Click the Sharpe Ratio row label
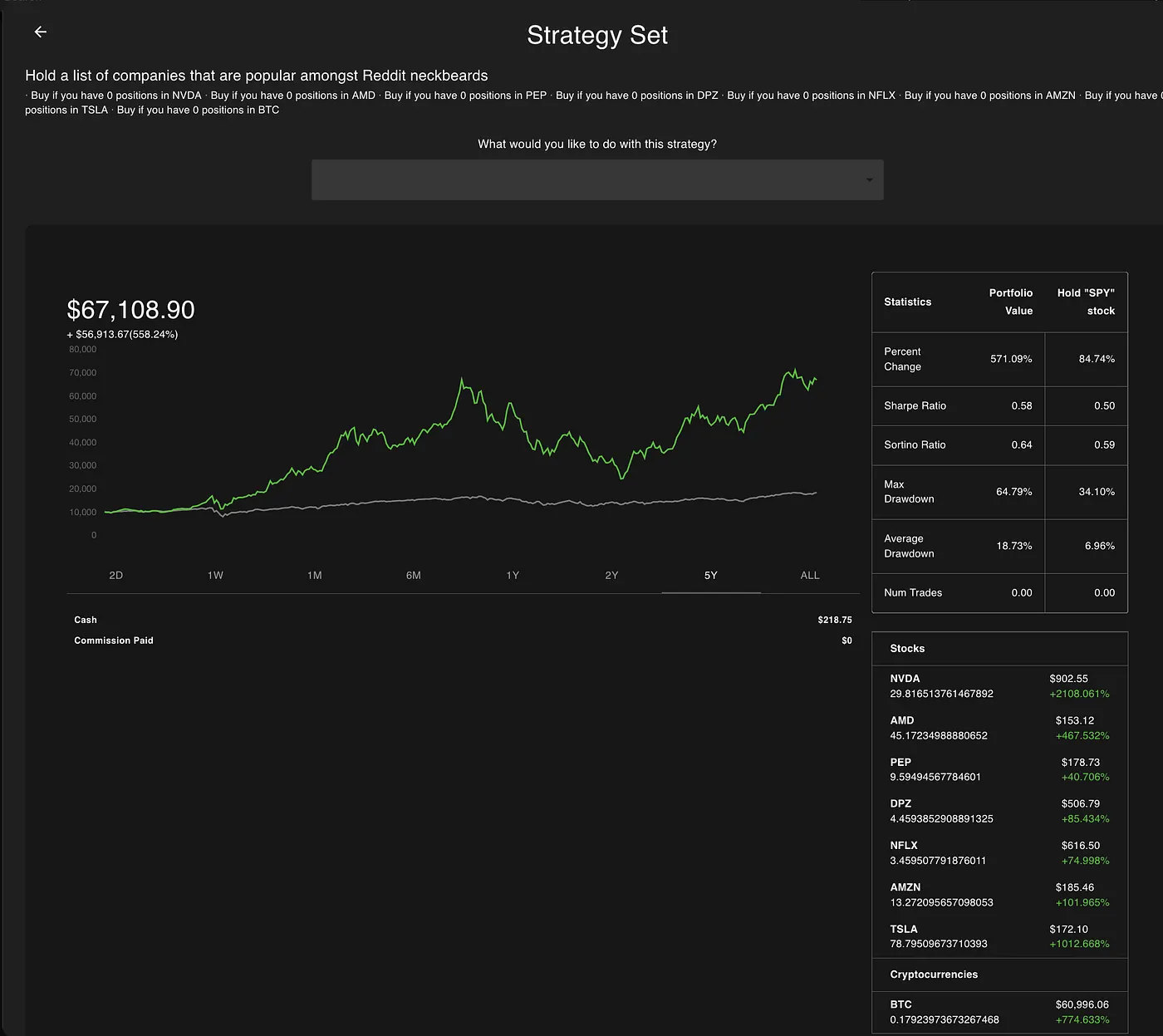This screenshot has height=1036, width=1163. coord(915,405)
